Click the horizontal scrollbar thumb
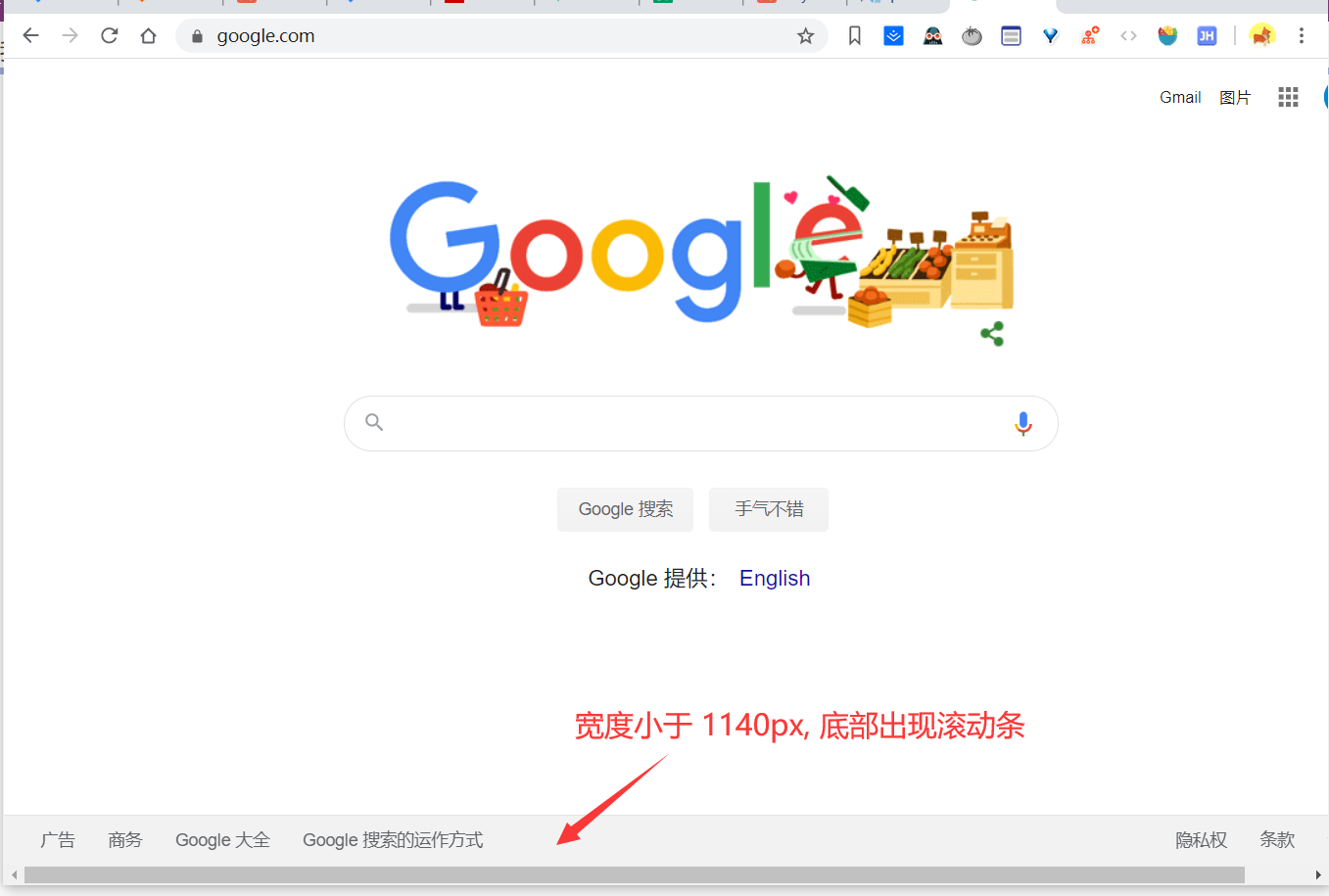This screenshot has width=1329, height=896. coord(635,874)
